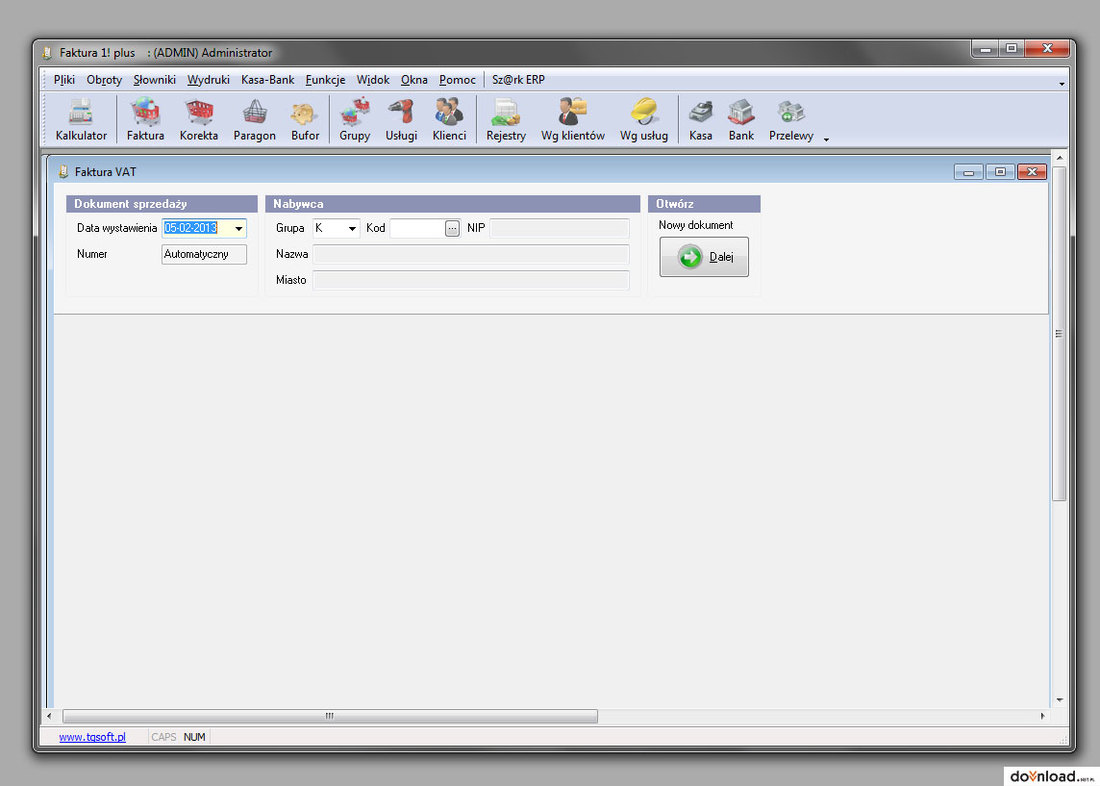This screenshot has height=786, width=1100.
Task: Open the Obroty menu
Action: click(104, 80)
